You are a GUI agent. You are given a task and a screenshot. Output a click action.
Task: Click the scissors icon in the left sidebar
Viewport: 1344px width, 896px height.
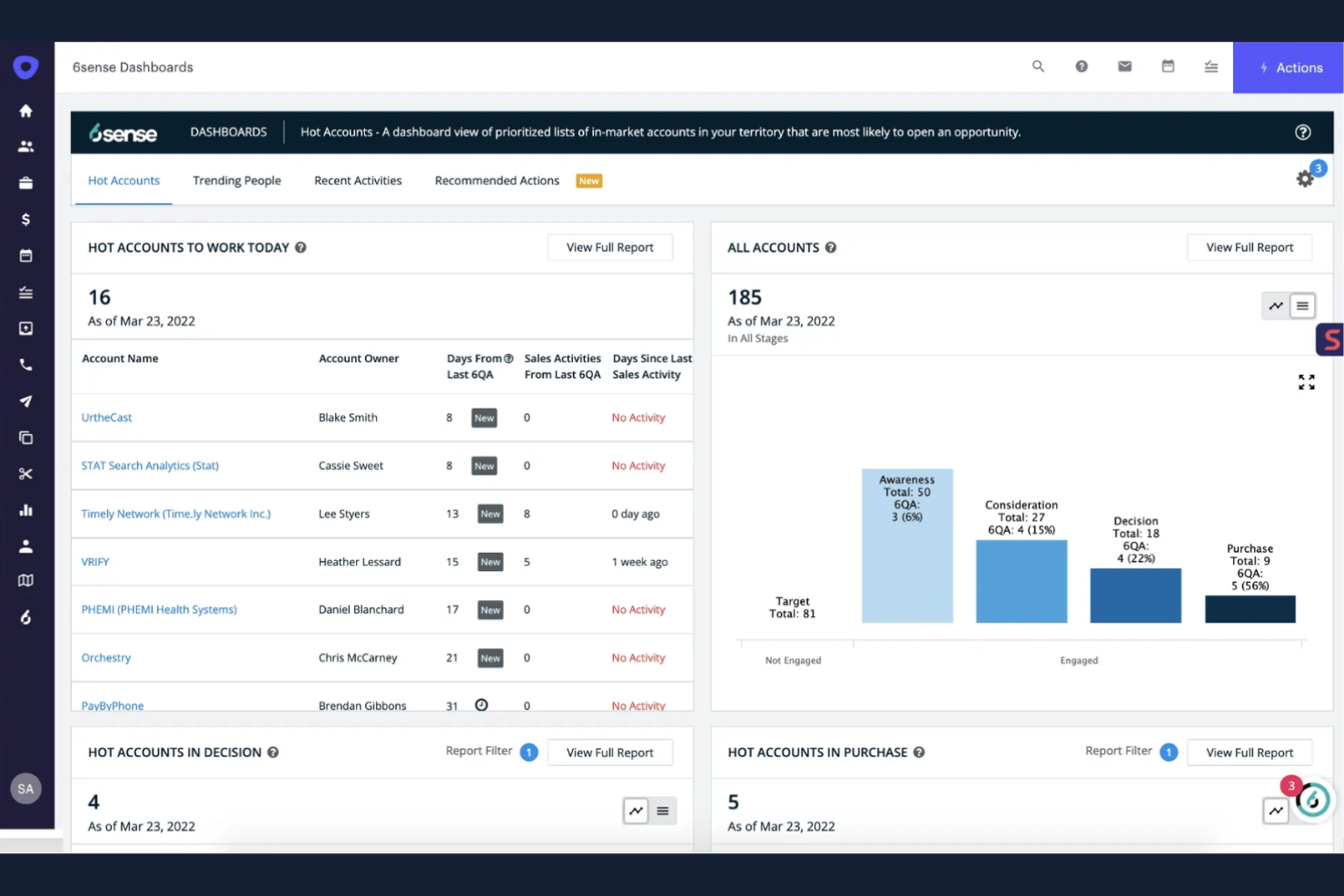tap(25, 473)
